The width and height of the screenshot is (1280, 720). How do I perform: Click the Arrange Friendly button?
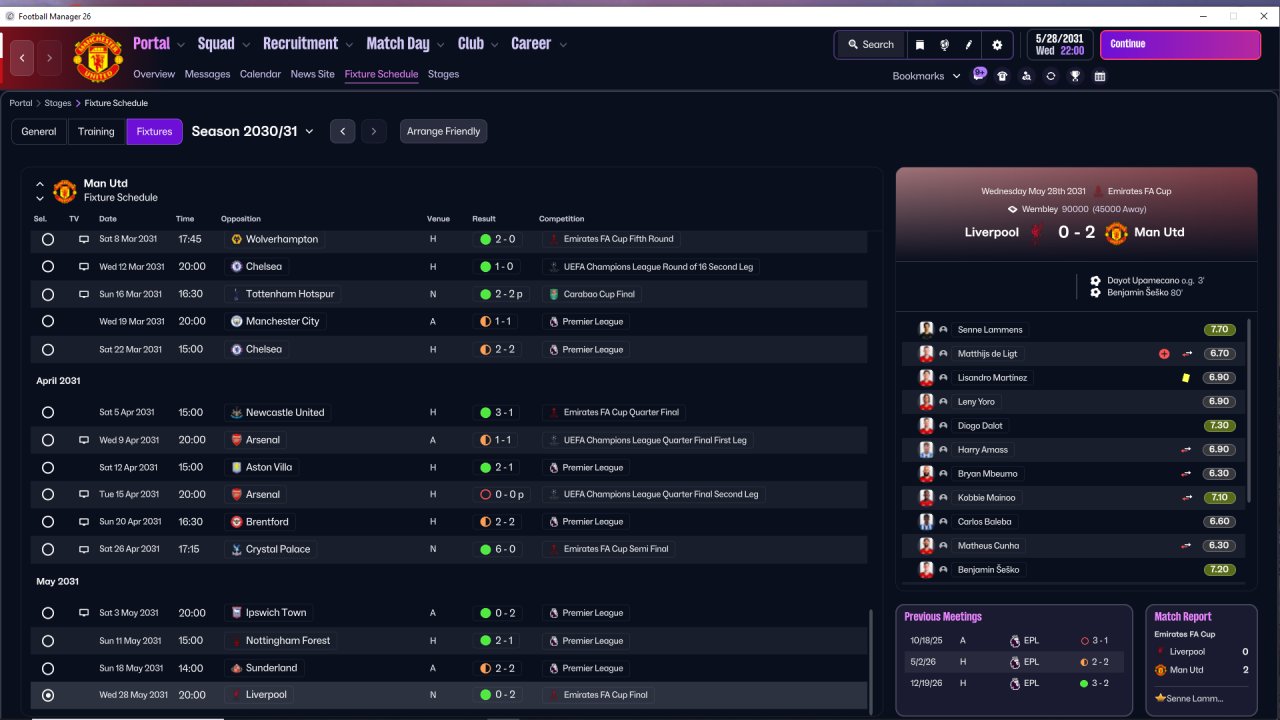point(444,131)
